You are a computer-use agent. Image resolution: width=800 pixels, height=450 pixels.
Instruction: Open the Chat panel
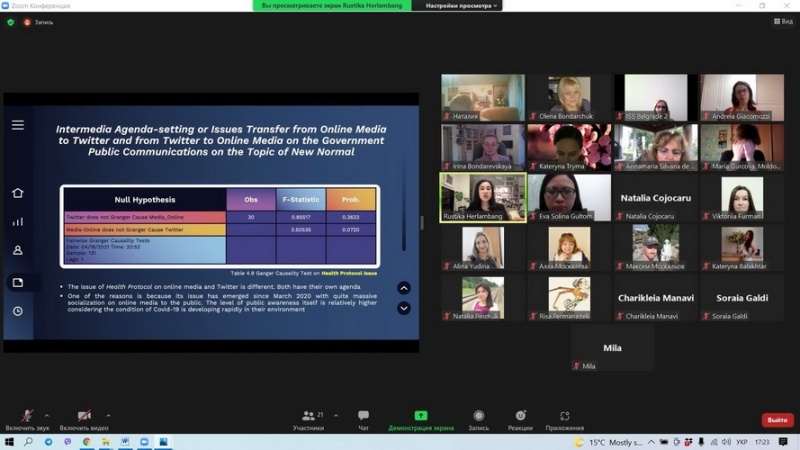point(363,419)
